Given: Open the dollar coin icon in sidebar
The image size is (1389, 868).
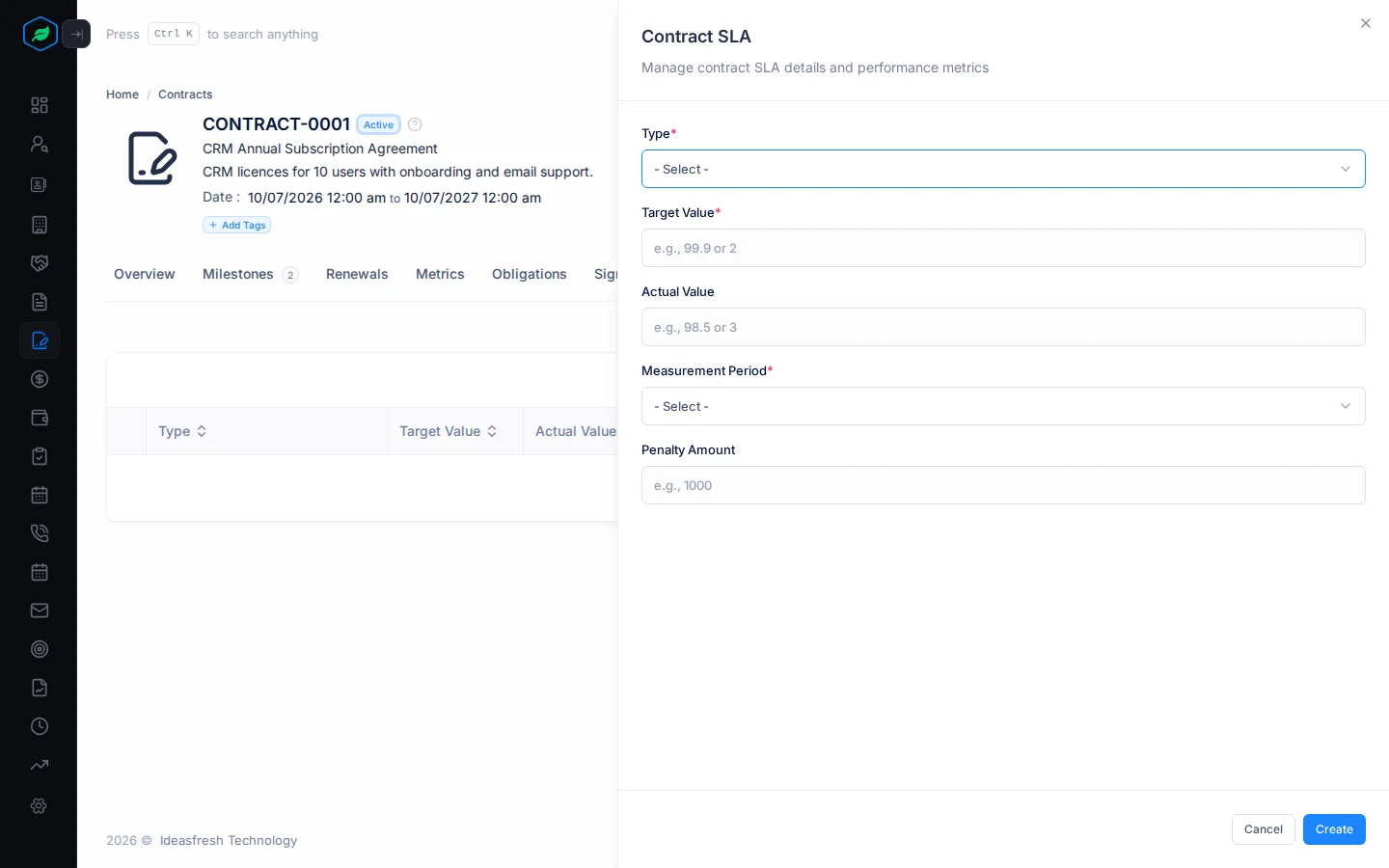Looking at the screenshot, I should 40,379.
